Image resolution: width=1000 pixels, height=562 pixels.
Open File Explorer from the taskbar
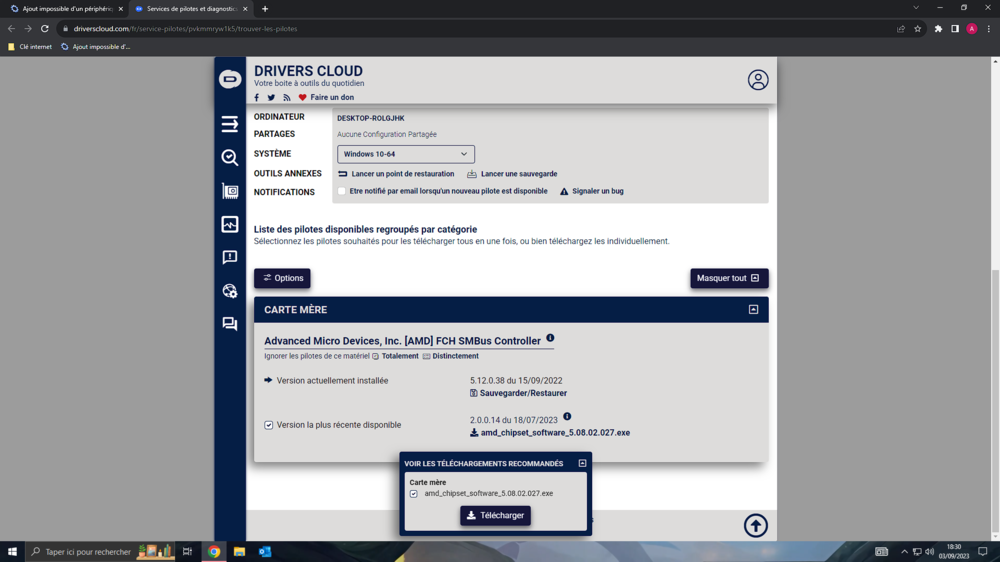point(239,552)
